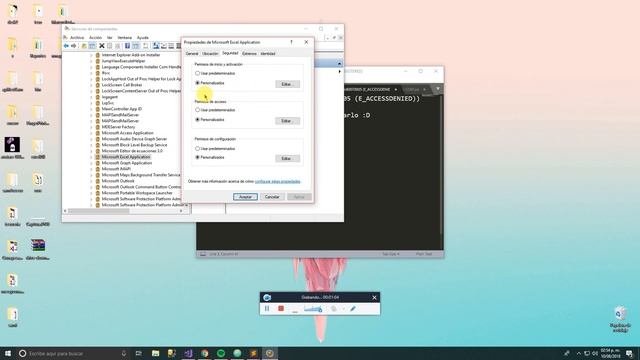
Task: Expand the Microsoft IMAPI node
Action: click(91, 169)
